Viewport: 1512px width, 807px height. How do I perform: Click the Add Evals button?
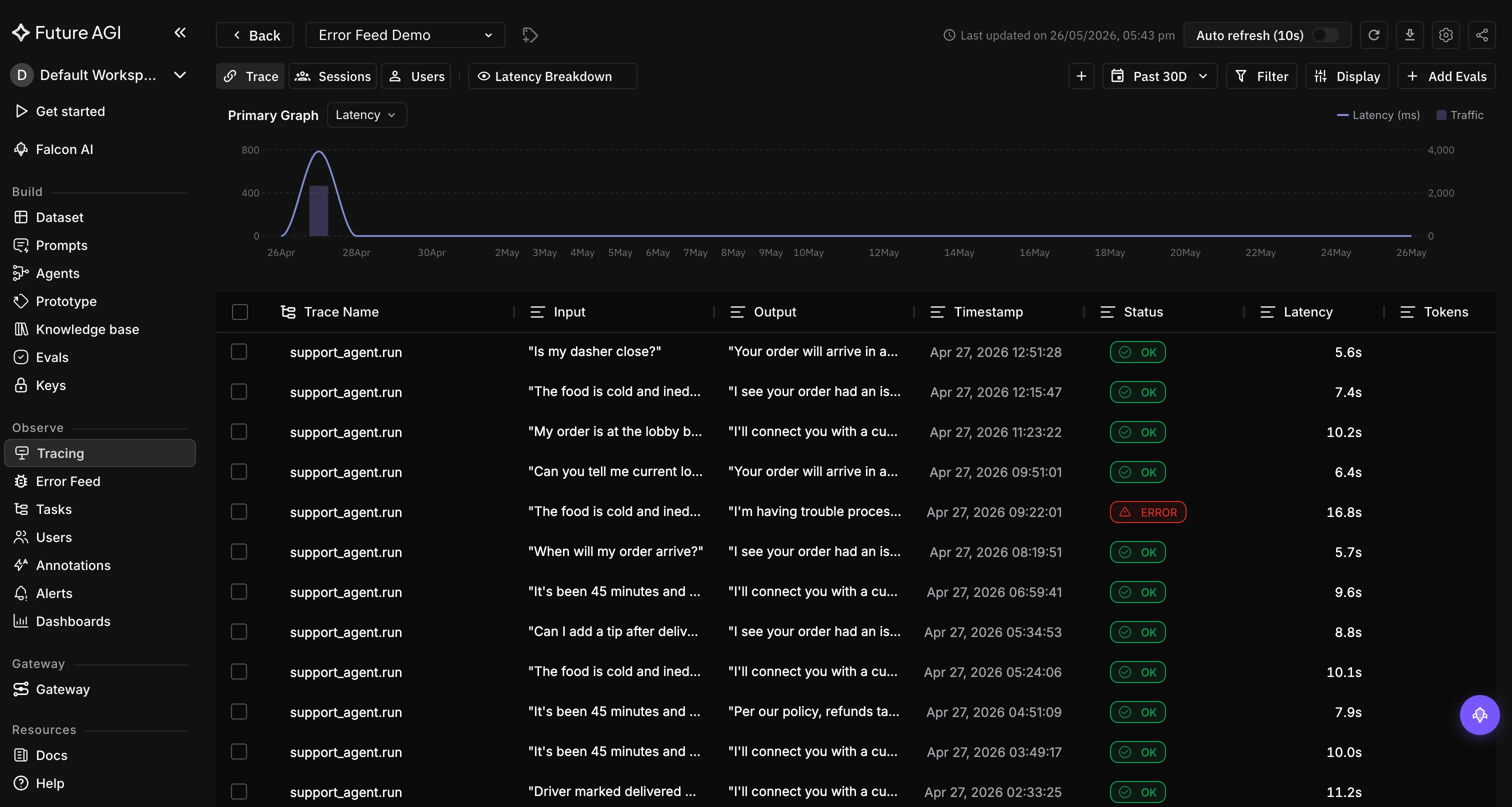(1446, 76)
